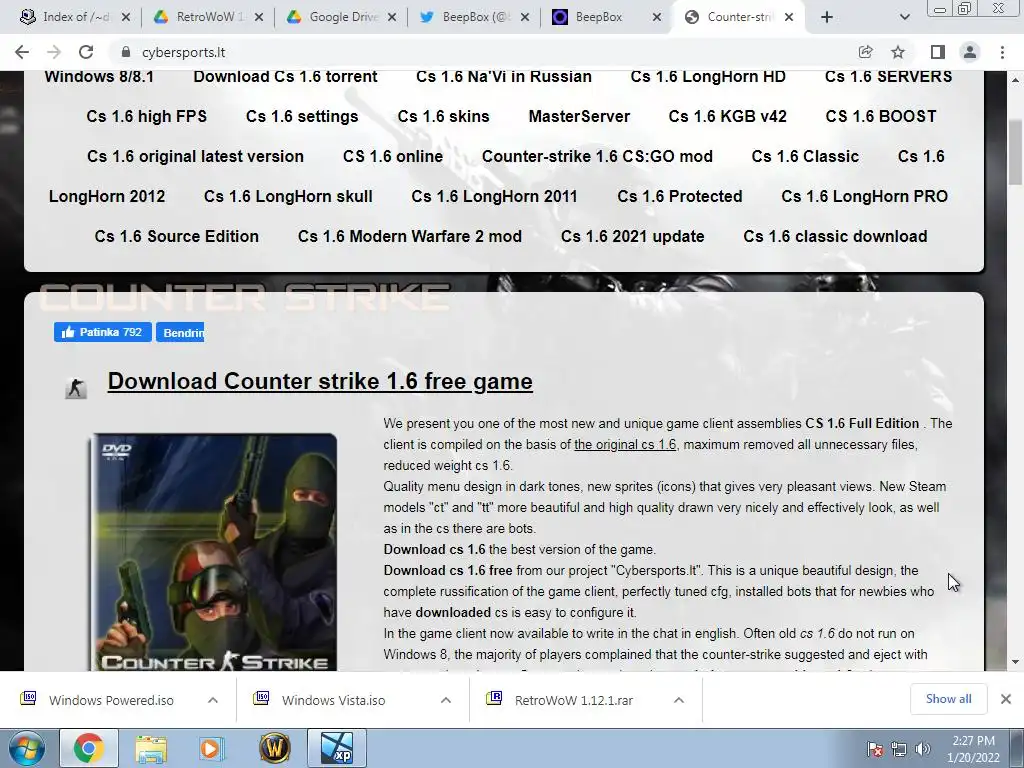
Task: Show all downloads
Action: [948, 699]
